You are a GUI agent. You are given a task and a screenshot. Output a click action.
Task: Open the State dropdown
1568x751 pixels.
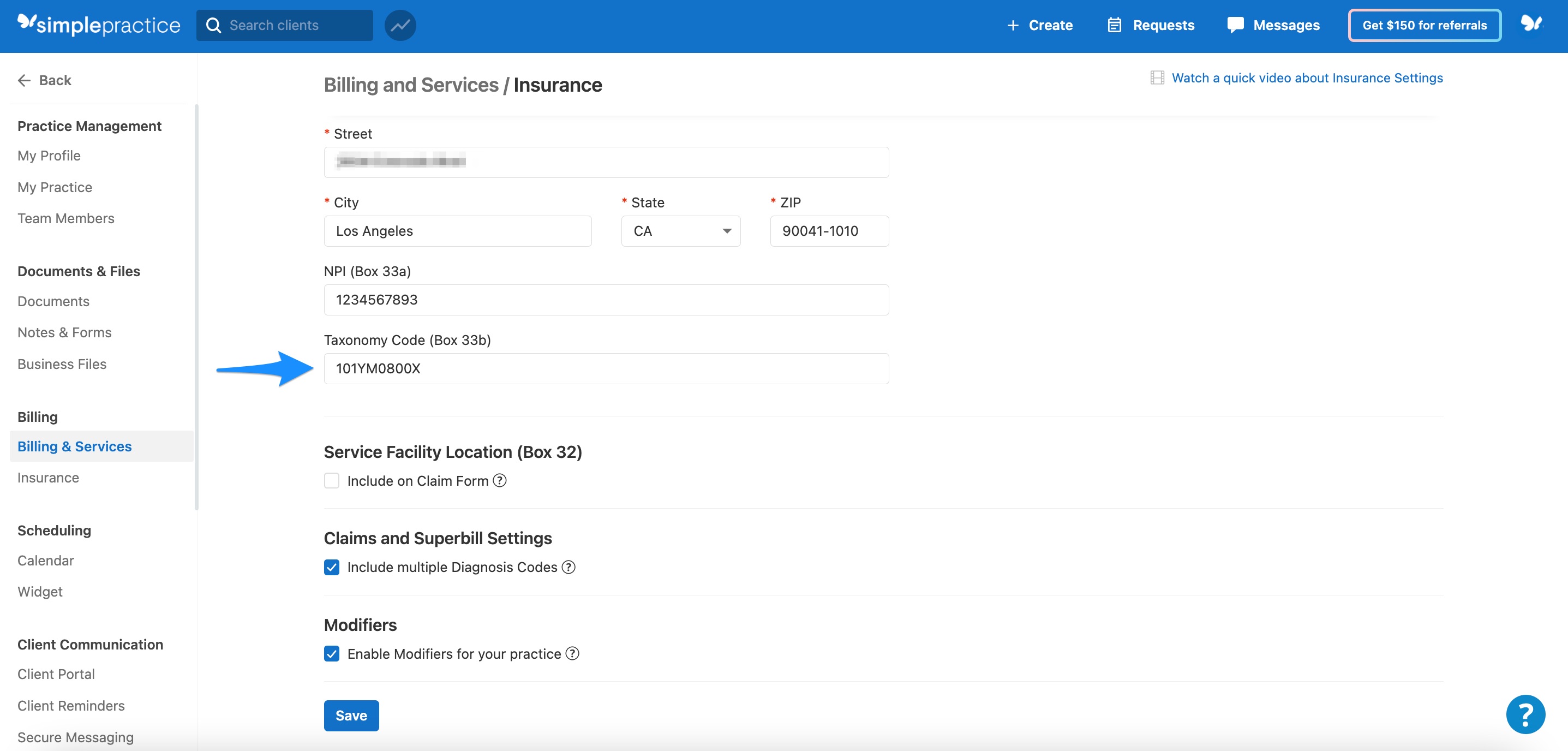680,231
